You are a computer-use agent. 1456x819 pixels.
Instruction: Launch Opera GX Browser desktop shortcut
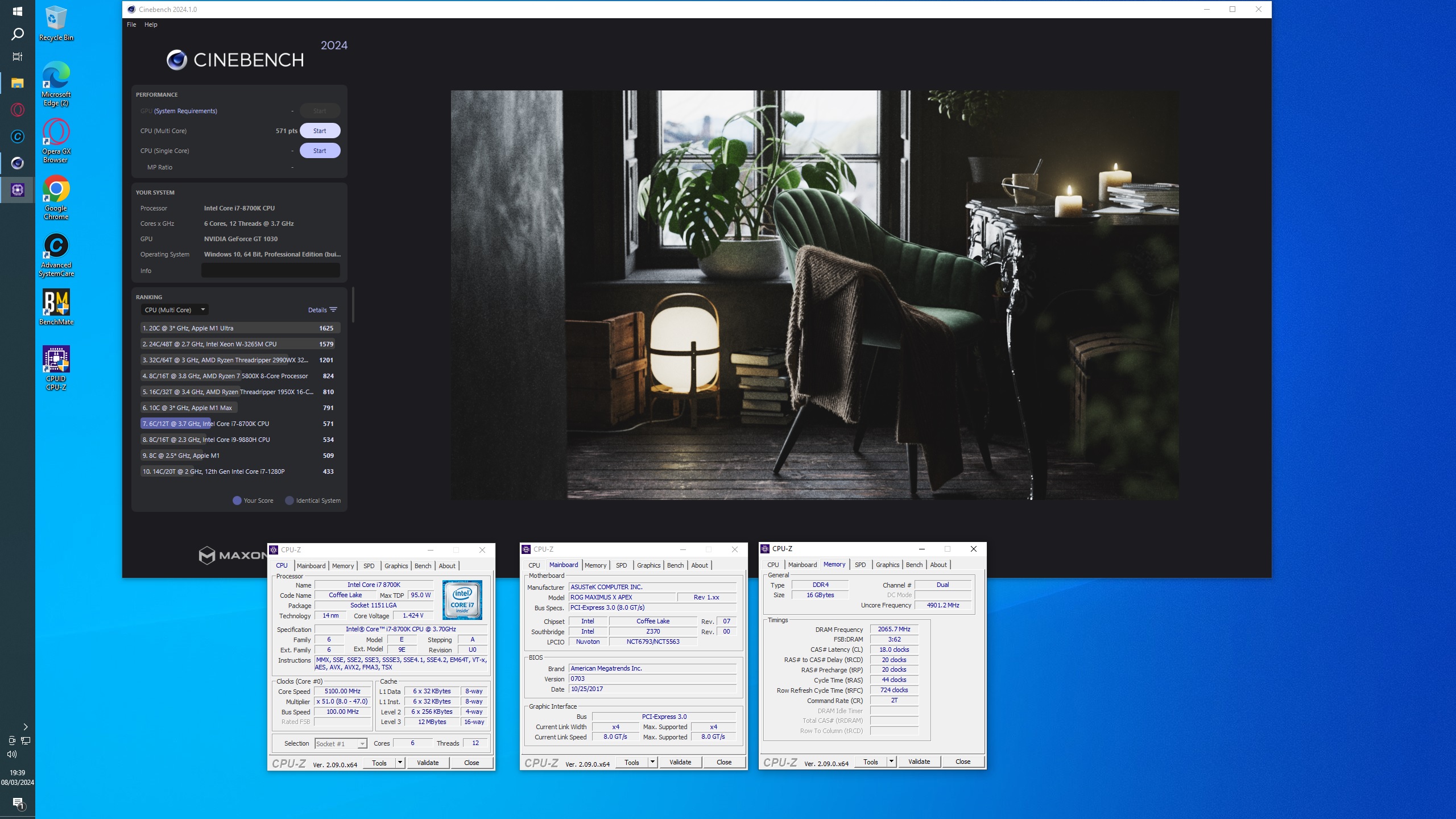[56, 140]
